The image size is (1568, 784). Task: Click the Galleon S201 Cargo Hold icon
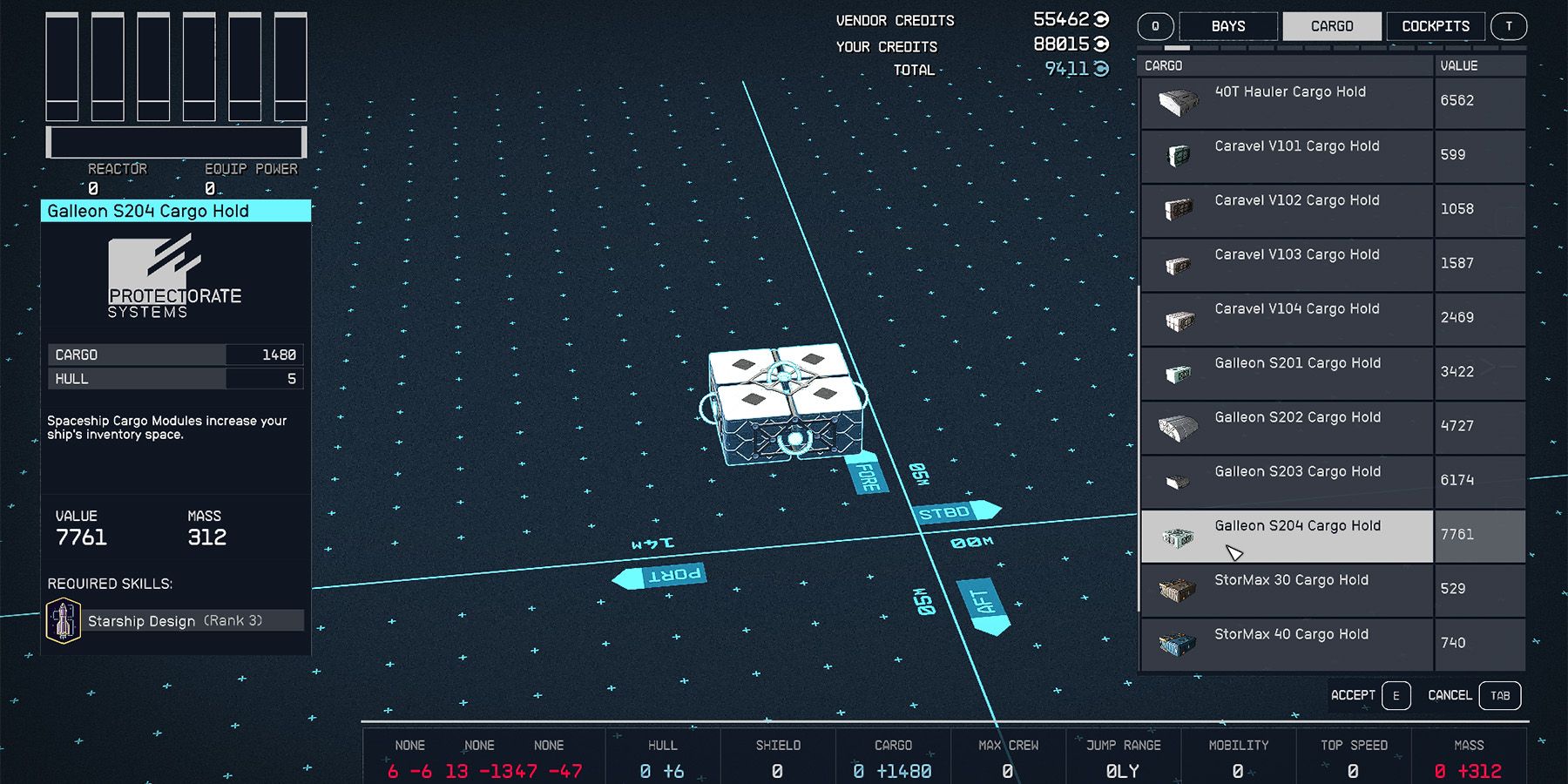(x=1179, y=373)
